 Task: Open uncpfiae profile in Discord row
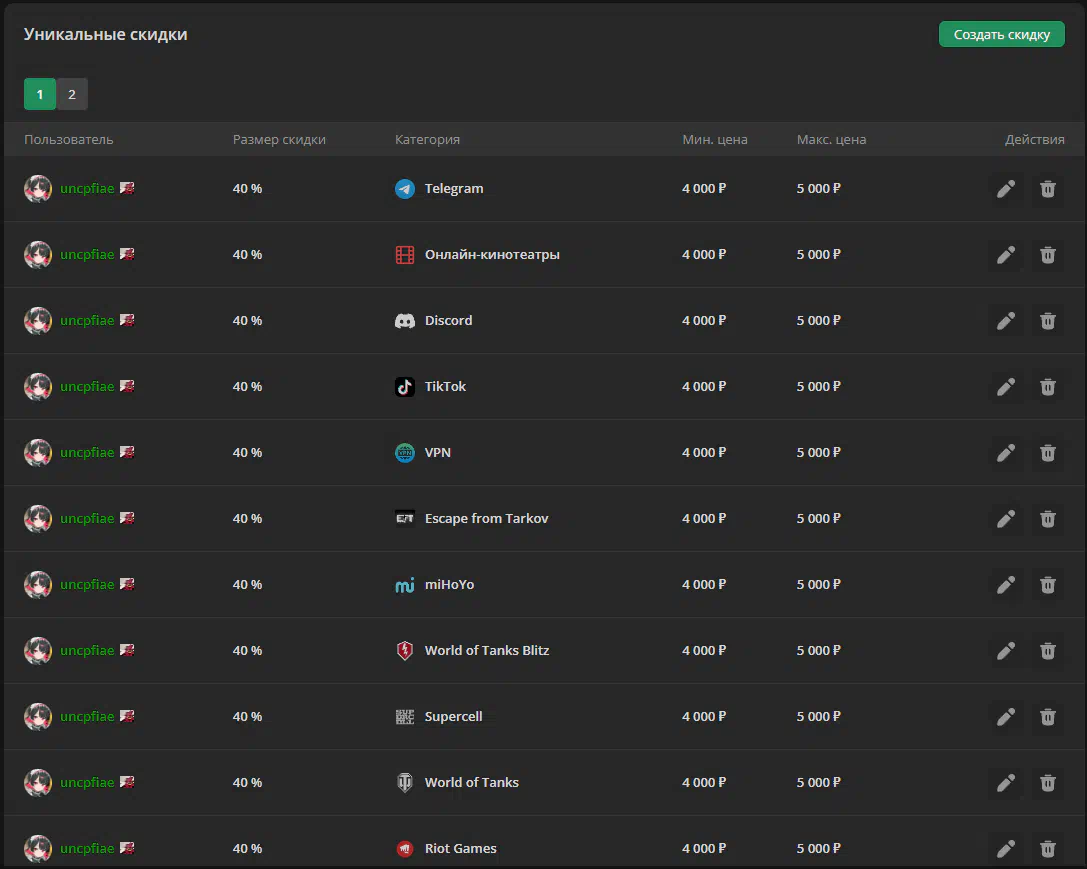87,321
